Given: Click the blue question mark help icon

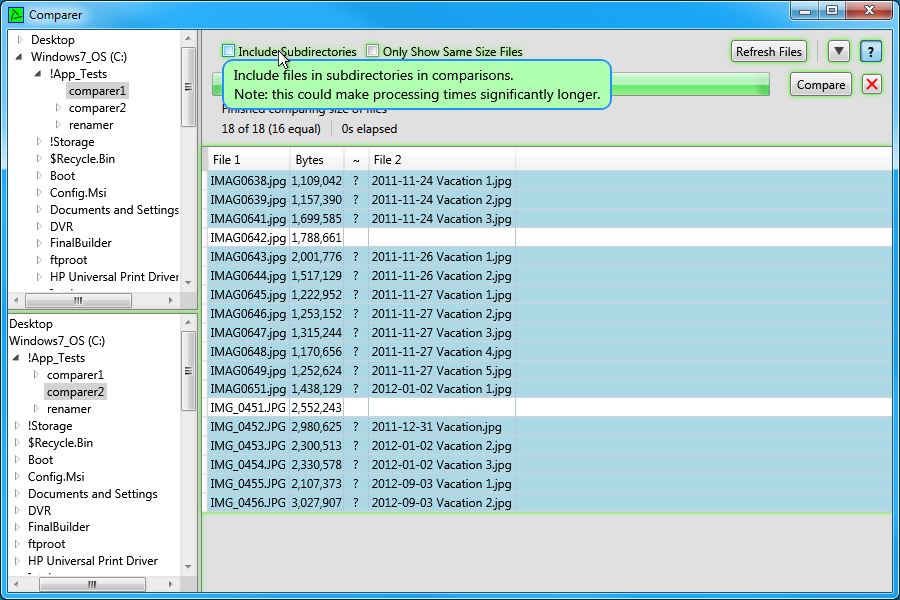Looking at the screenshot, I should 871,51.
